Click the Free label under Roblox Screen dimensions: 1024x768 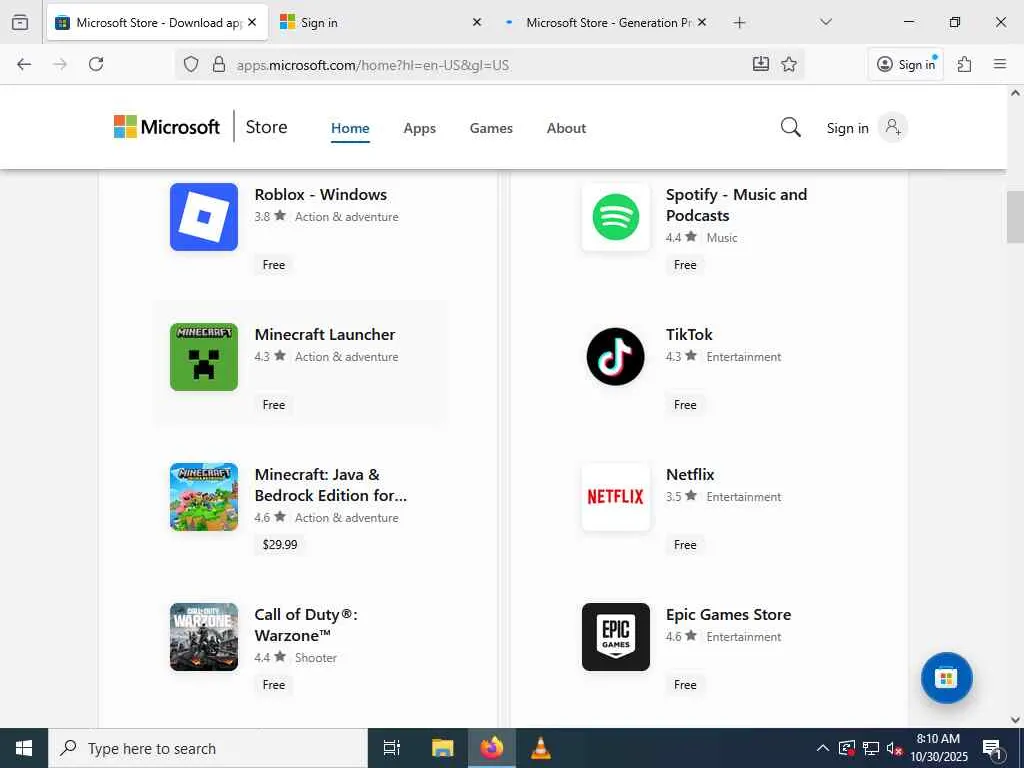point(274,264)
